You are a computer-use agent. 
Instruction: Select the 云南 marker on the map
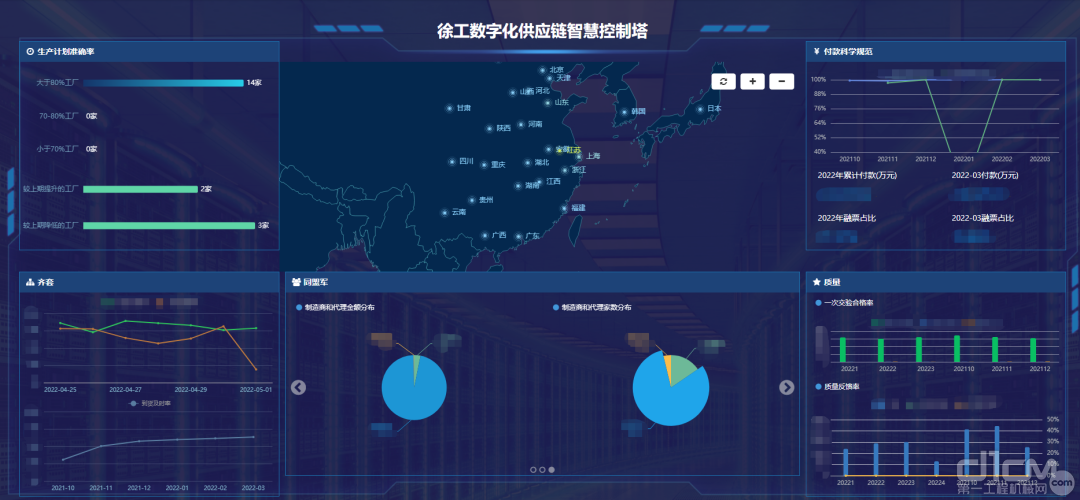445,213
